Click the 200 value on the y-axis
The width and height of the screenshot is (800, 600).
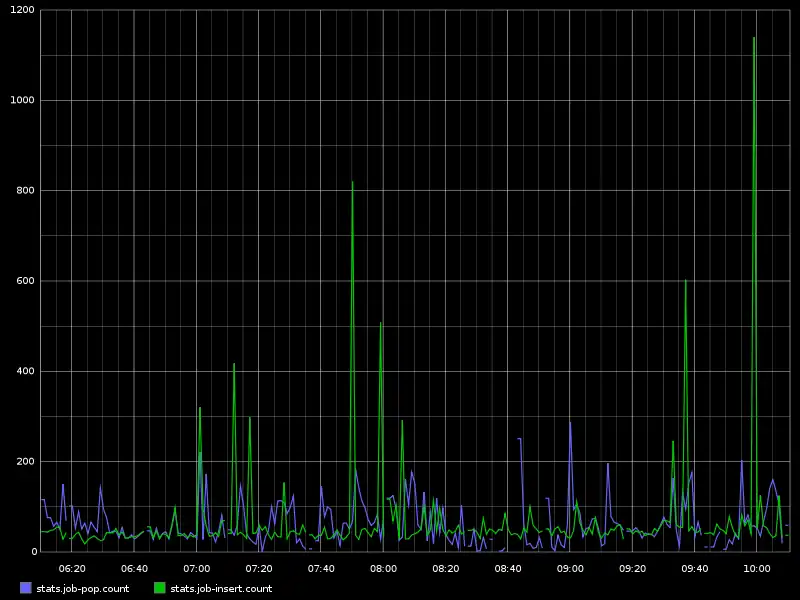click(x=25, y=461)
